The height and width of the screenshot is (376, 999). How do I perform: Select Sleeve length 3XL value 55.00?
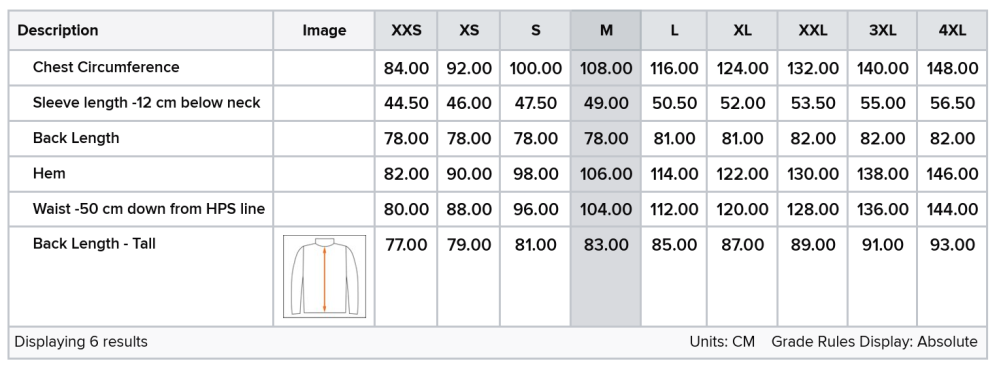coord(882,103)
